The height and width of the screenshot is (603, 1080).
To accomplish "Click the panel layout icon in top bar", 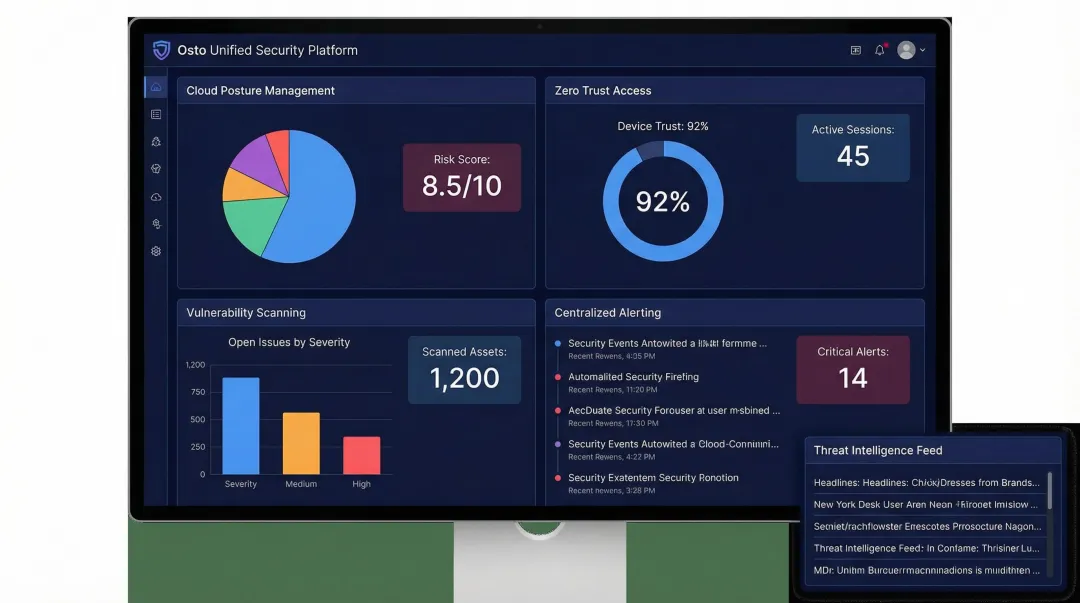I will (855, 49).
